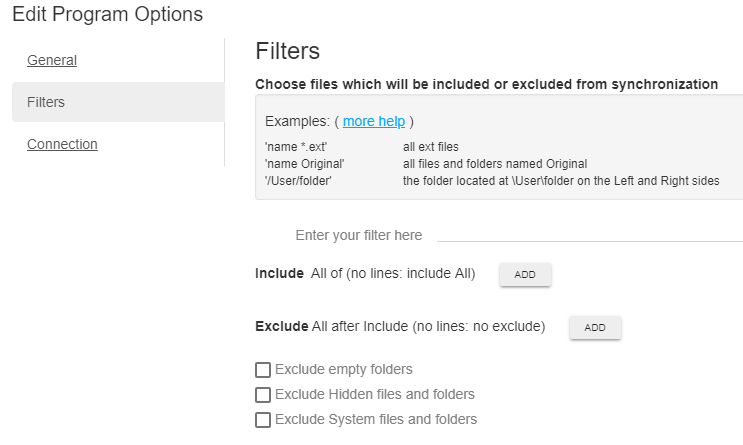This screenshot has width=743, height=445.
Task: Tick Exclude Hidden files and folders
Action: (x=263, y=395)
